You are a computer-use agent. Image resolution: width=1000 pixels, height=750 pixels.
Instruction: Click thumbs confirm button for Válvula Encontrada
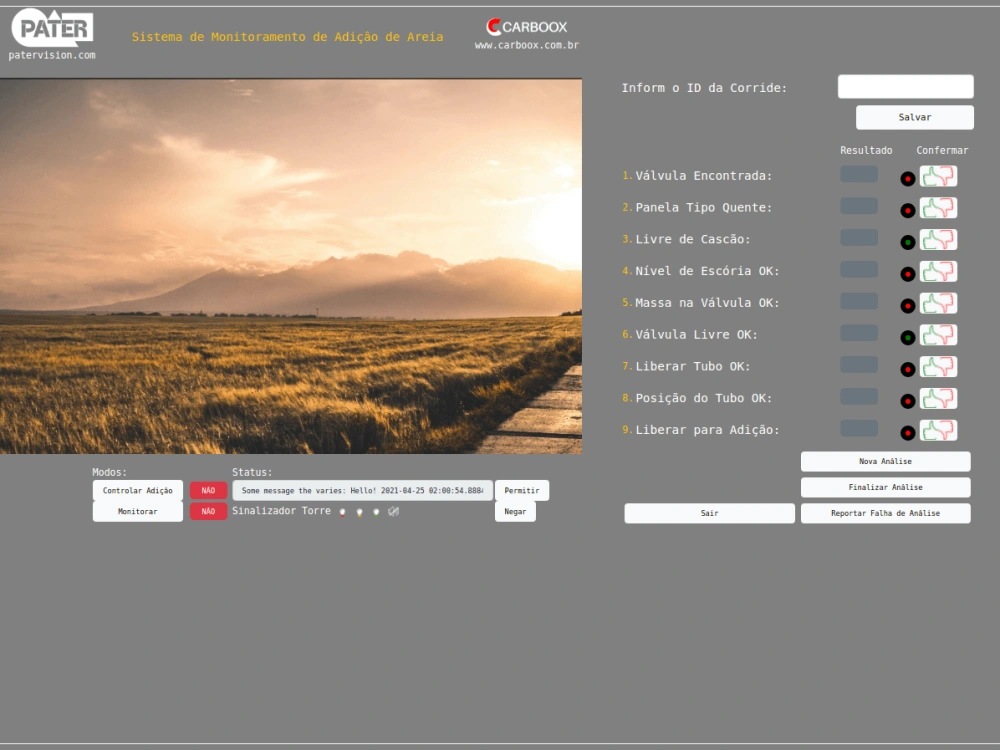pos(938,176)
